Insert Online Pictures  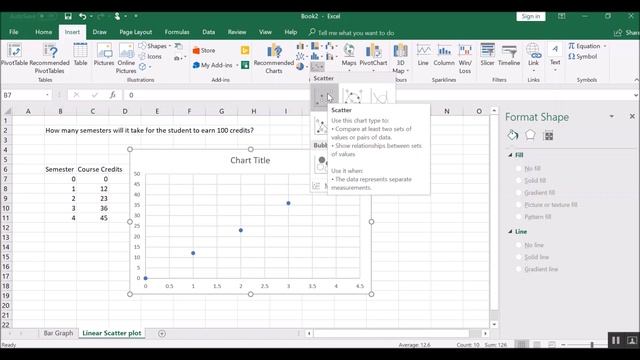pyautogui.click(x=126, y=58)
